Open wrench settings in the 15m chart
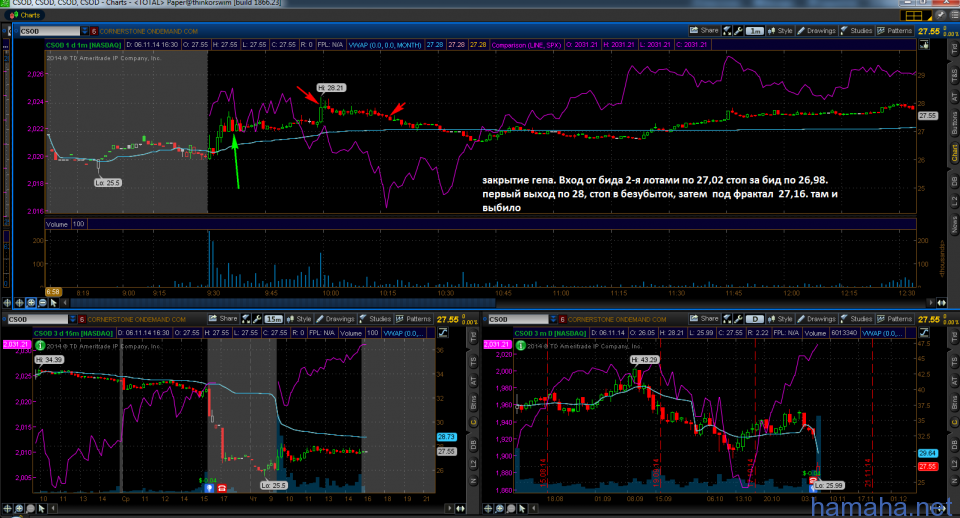This screenshot has width=960, height=518. click(x=257, y=319)
